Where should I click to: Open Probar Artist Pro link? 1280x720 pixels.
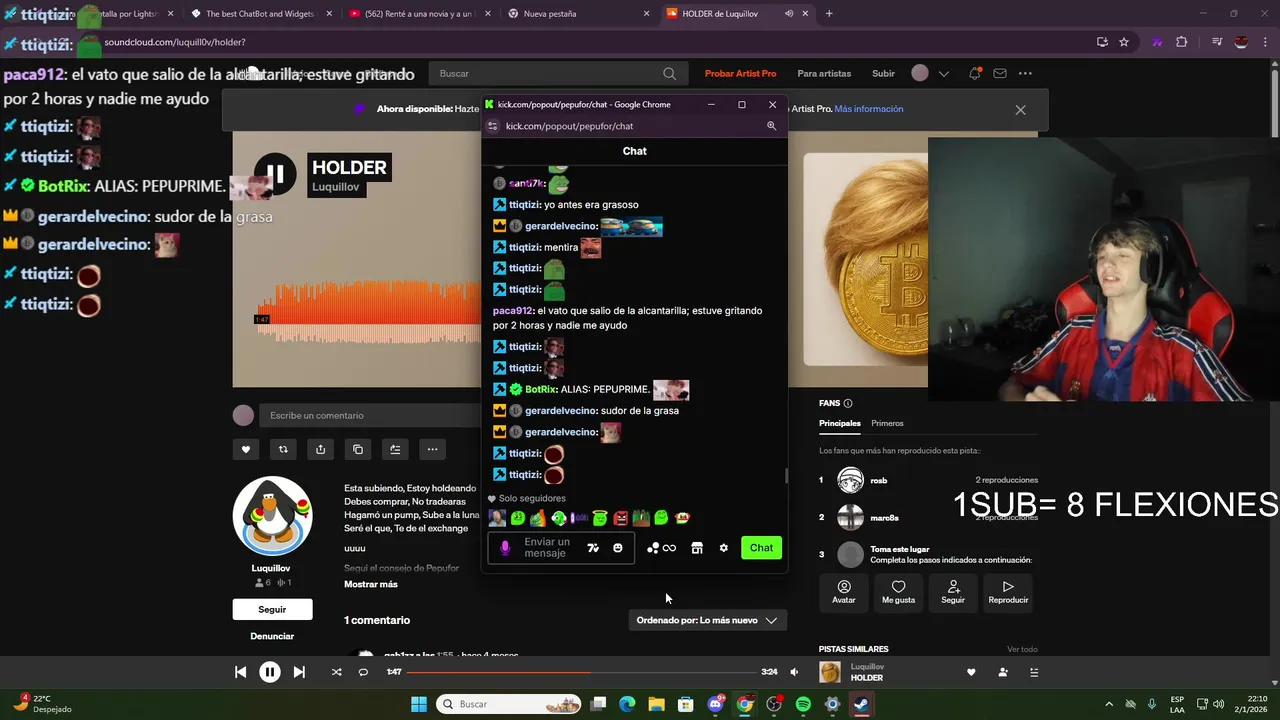740,73
